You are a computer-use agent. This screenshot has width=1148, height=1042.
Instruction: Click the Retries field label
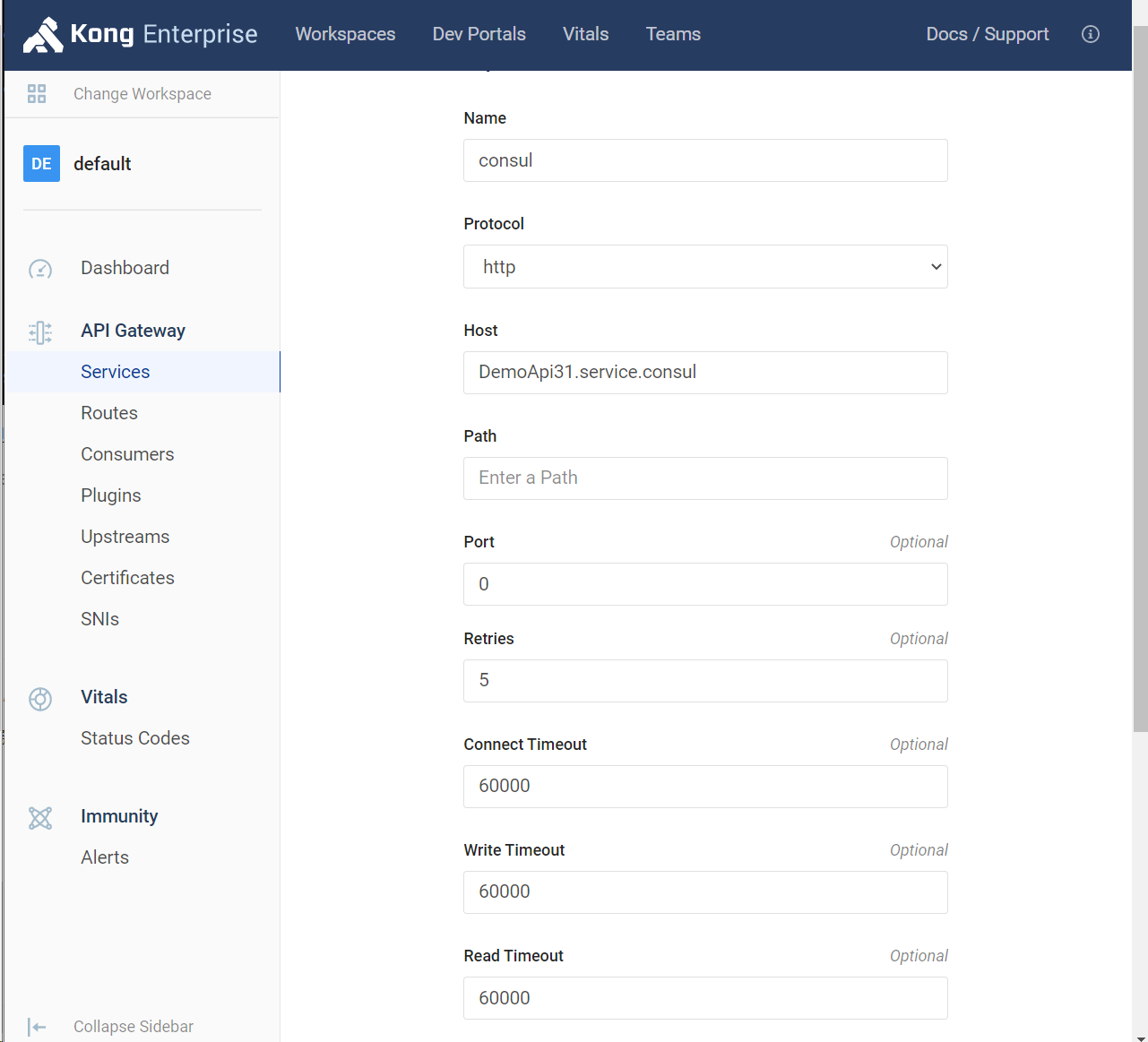tap(488, 639)
